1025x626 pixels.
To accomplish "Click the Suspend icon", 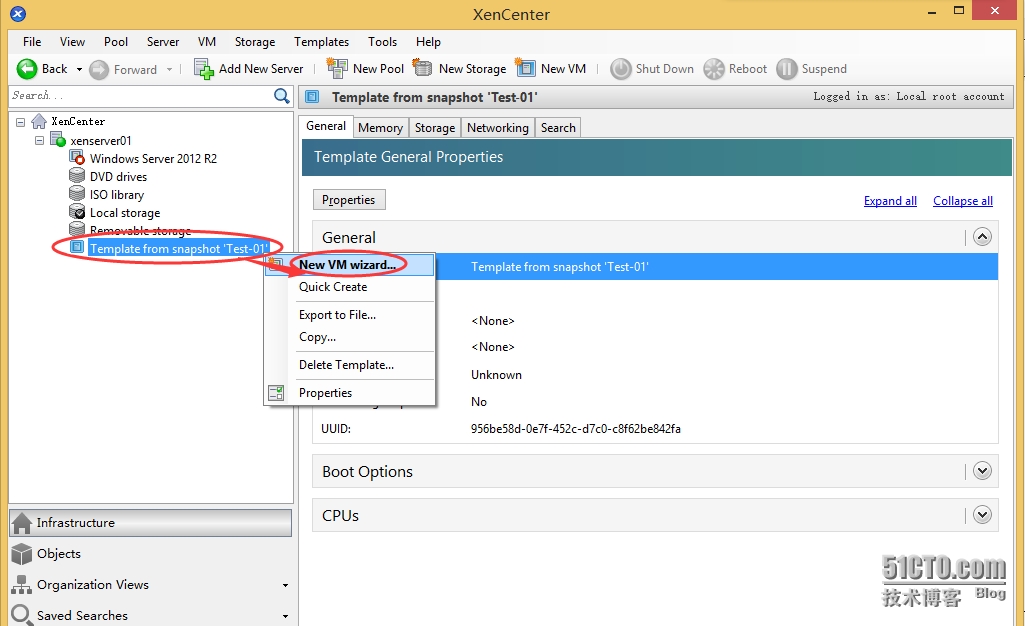I will (x=786, y=69).
